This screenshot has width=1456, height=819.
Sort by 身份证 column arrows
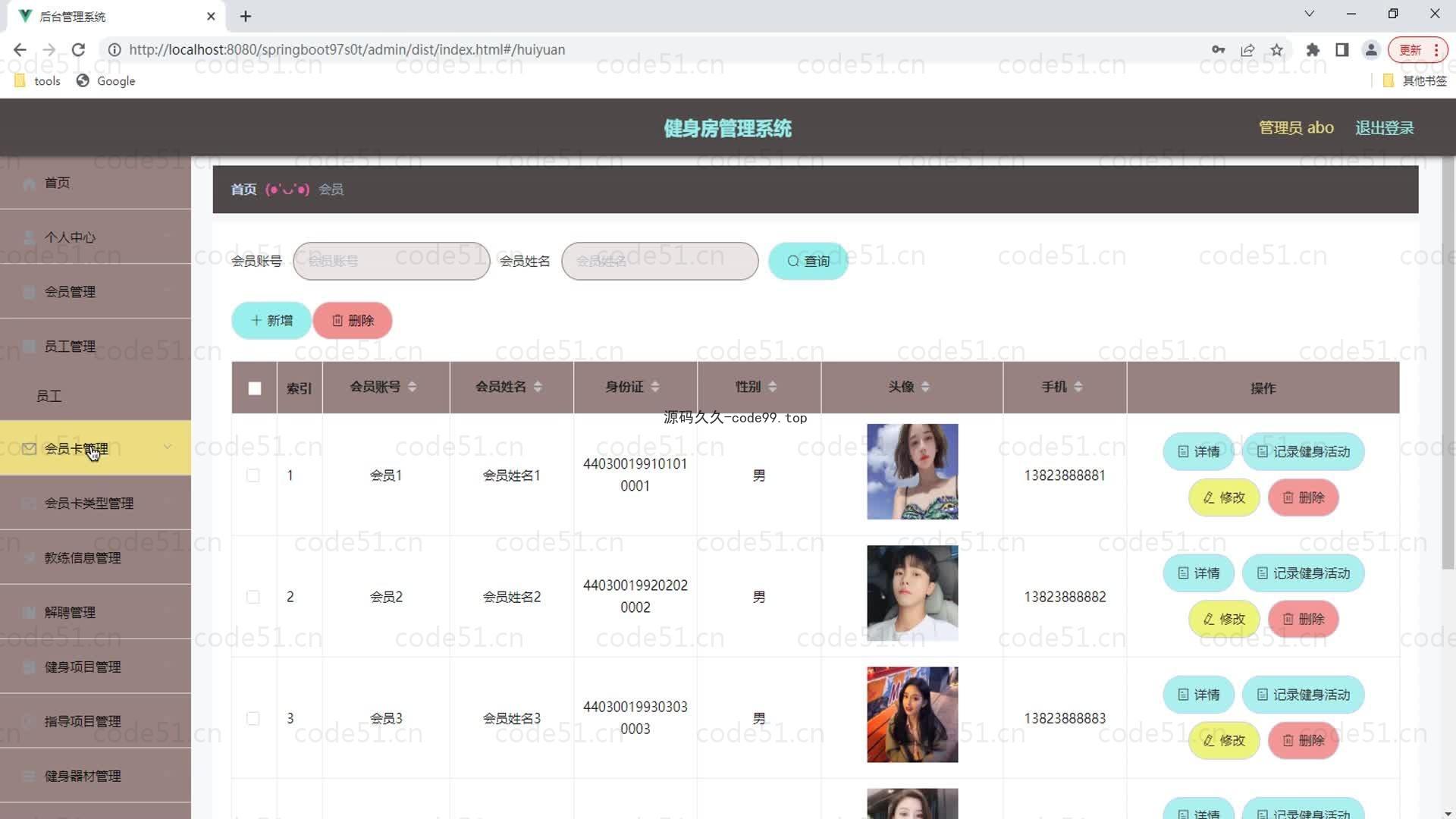pos(654,387)
